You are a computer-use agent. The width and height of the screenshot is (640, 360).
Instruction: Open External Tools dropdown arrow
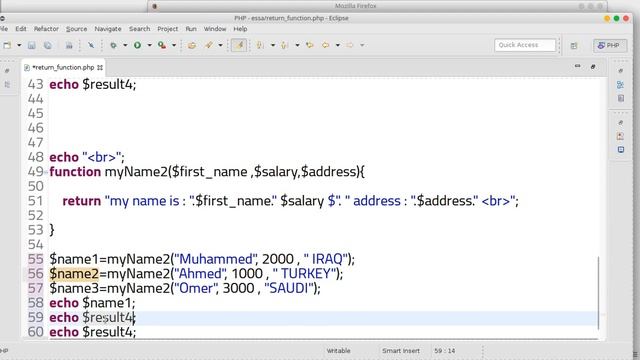pos(174,45)
